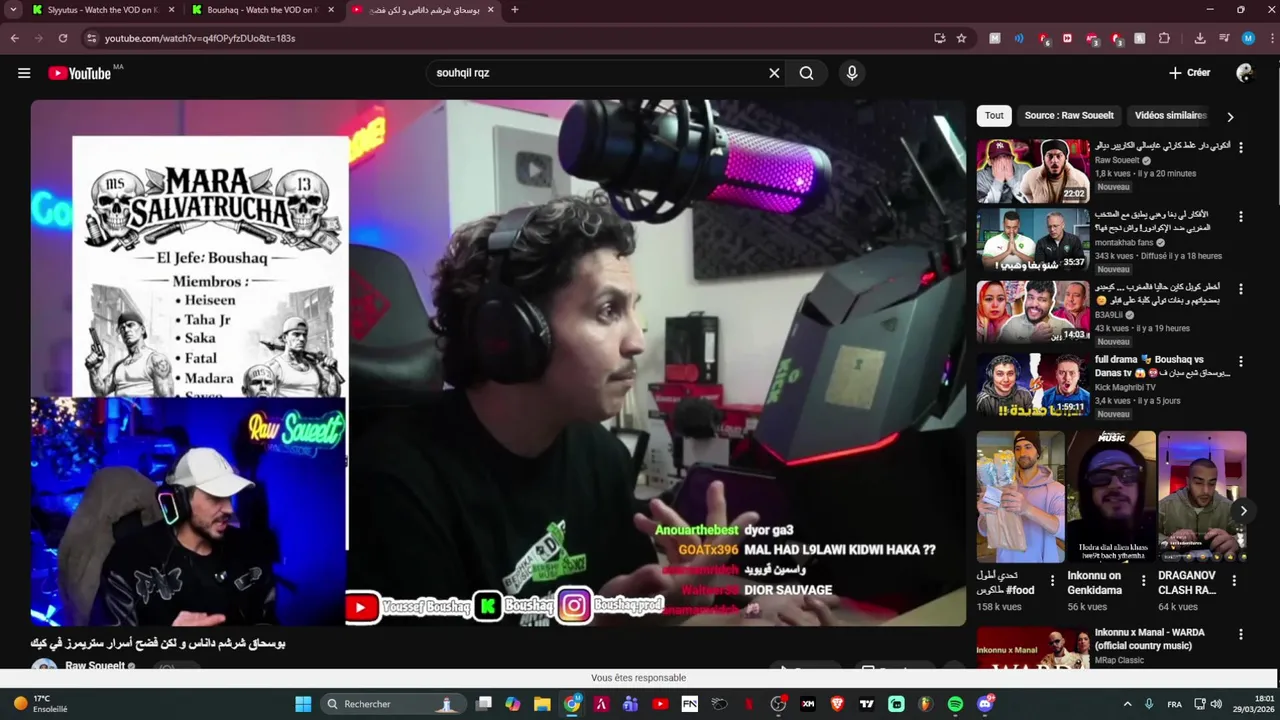Open the YouTube app in taskbar
The image size is (1280, 720).
click(x=660, y=704)
